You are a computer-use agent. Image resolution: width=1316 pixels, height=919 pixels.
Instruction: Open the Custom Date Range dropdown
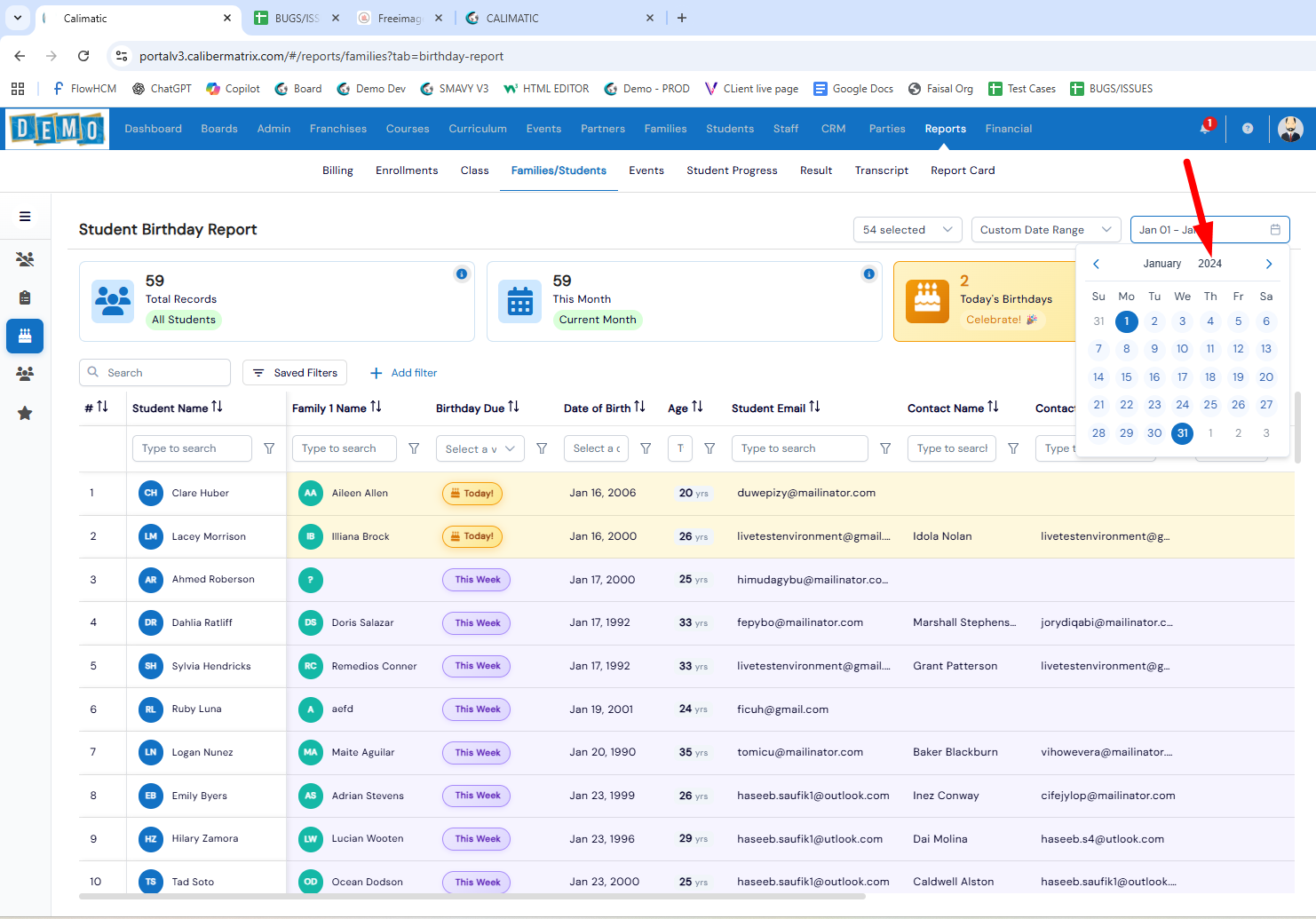point(1045,230)
